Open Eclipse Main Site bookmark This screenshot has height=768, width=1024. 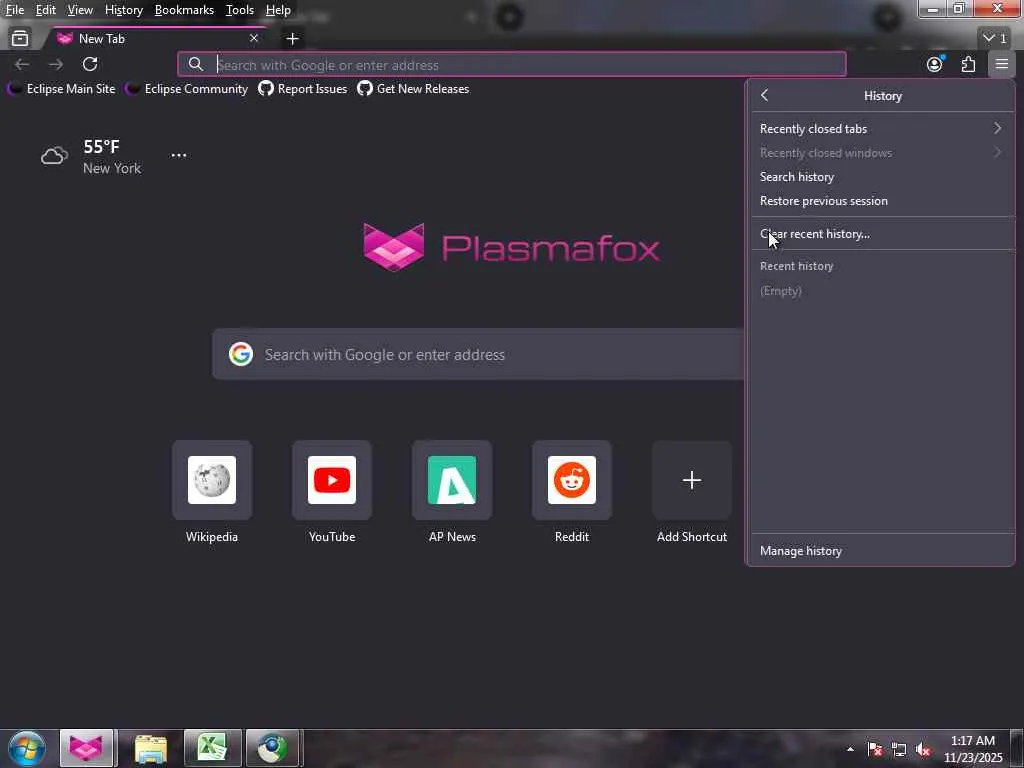(62, 89)
